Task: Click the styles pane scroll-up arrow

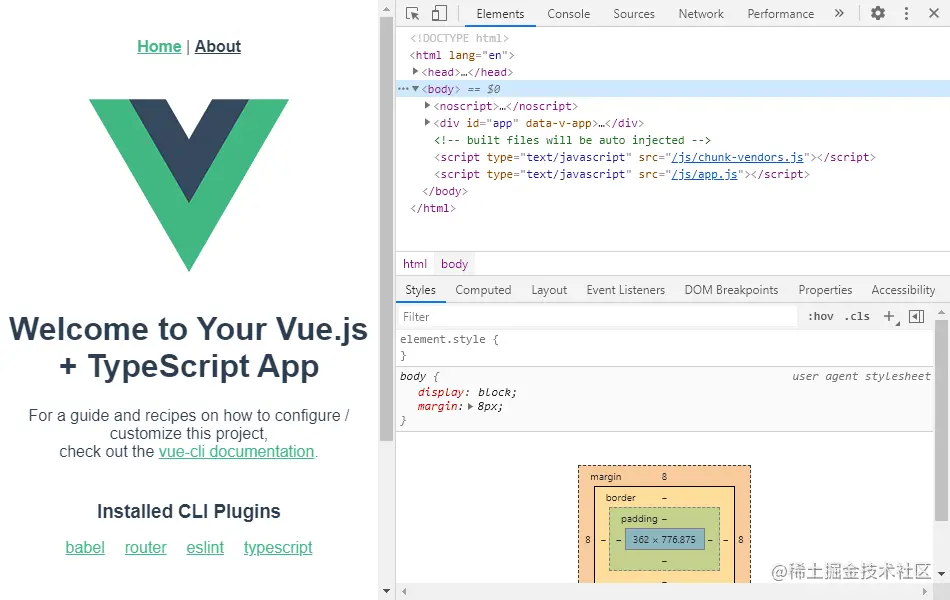Action: [941, 312]
